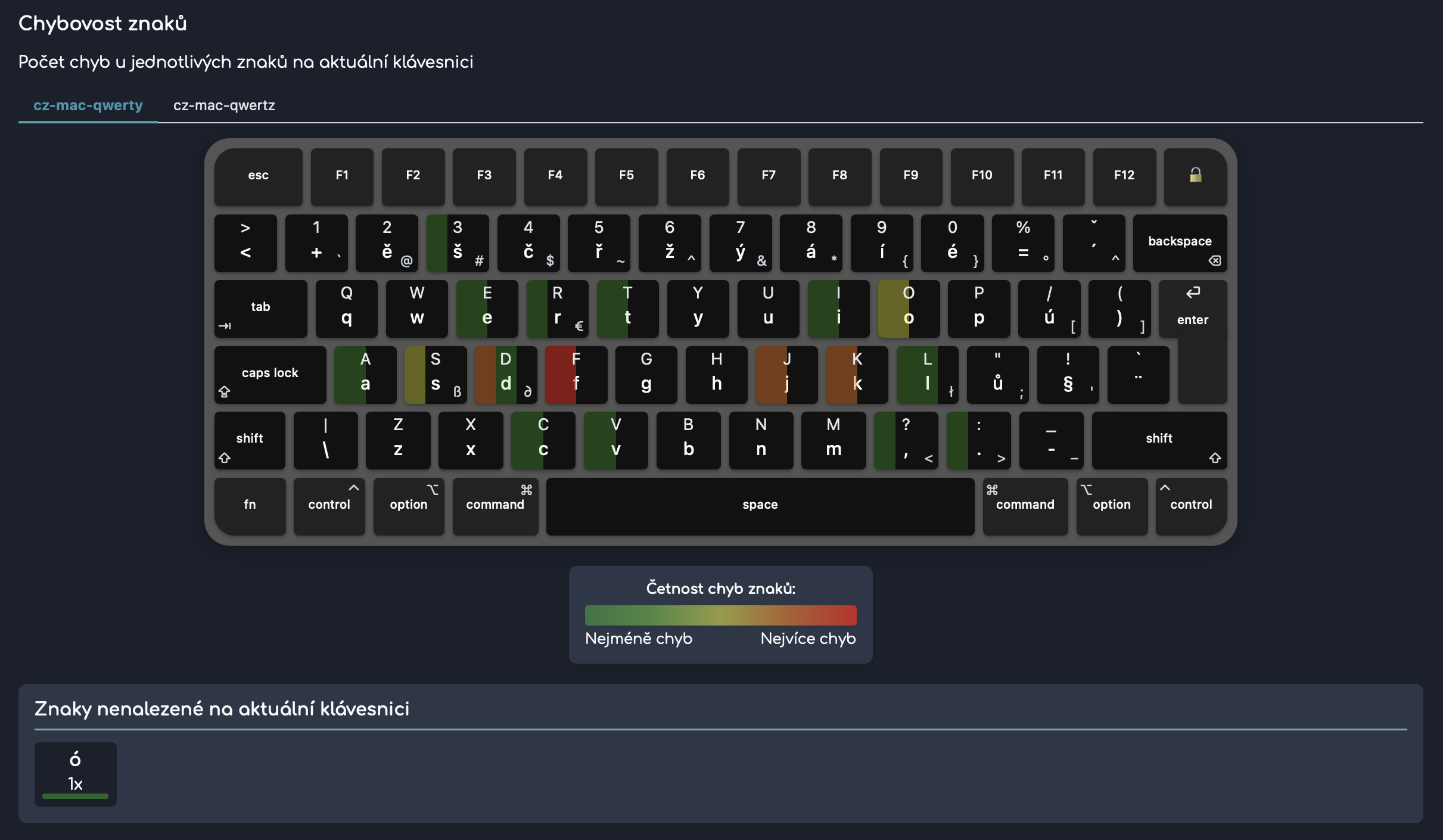Click the yellow O key
The height and width of the screenshot is (840, 1443).
[908, 307]
